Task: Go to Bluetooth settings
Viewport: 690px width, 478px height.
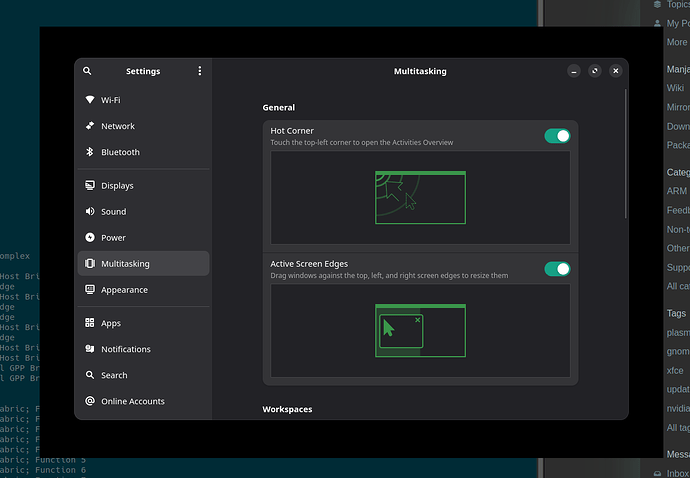Action: point(143,152)
